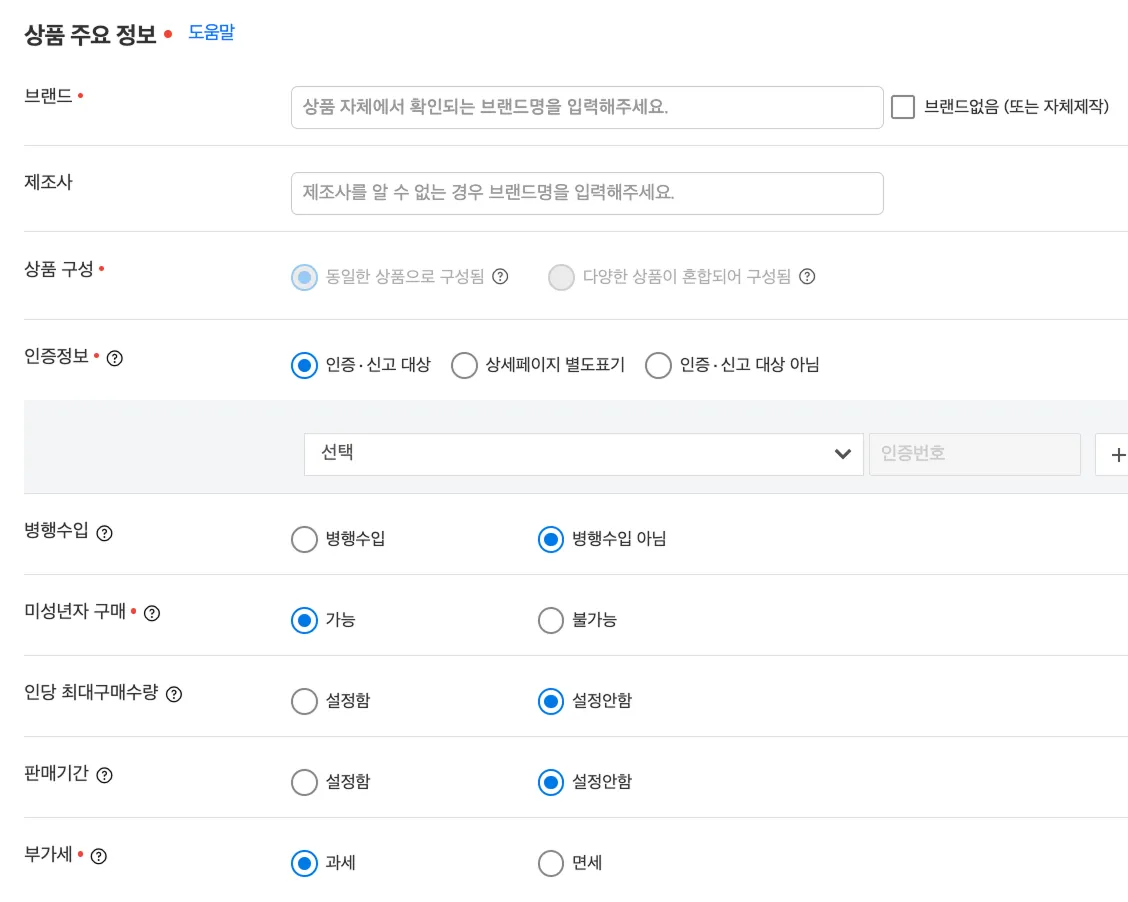Open help icon next to 판매기간
1128x902 pixels.
click(104, 775)
